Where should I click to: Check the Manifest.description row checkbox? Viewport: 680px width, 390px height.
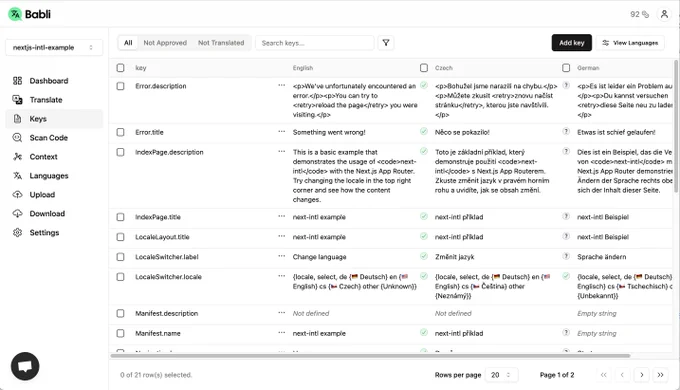tap(121, 313)
